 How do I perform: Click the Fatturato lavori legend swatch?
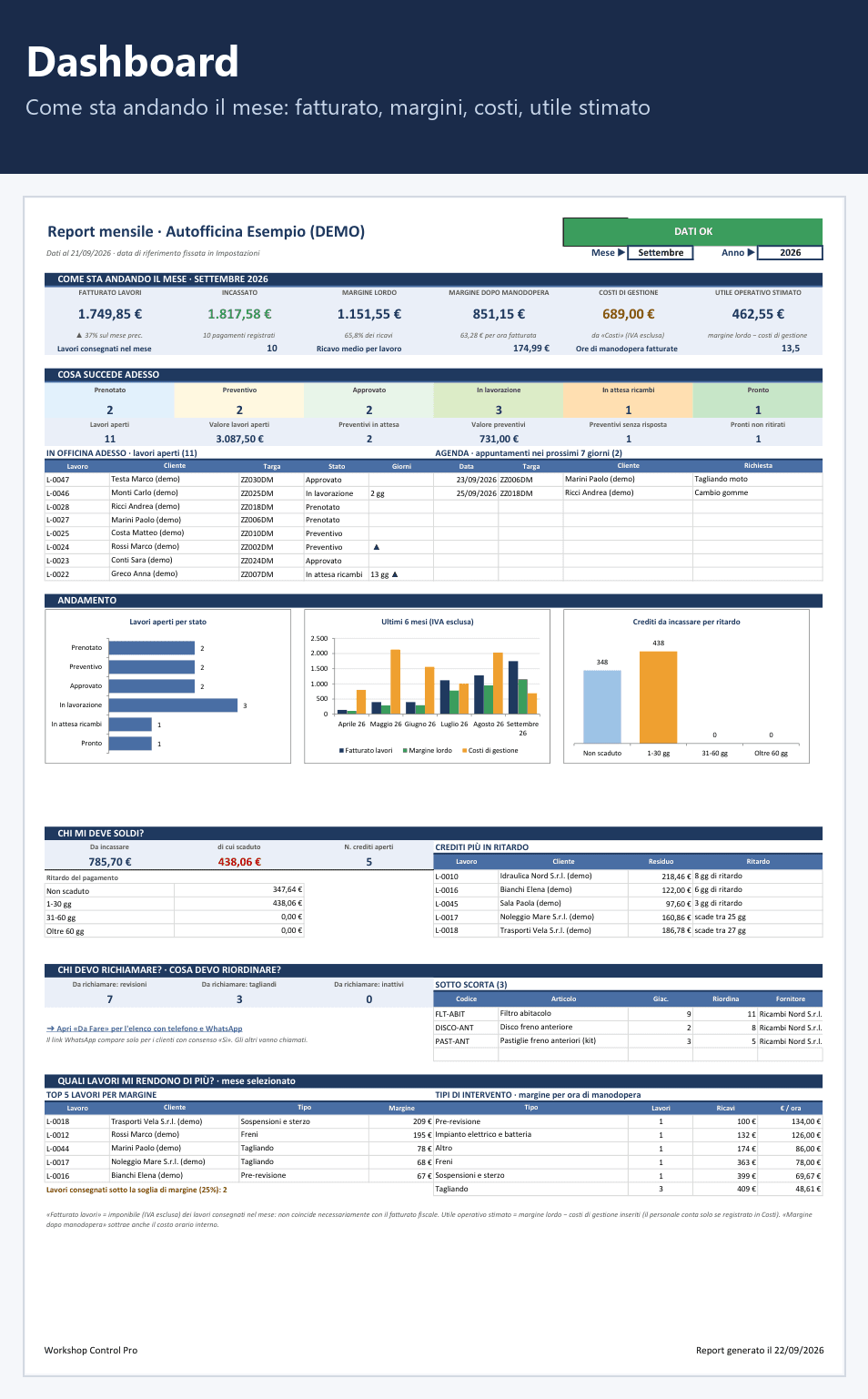341,751
